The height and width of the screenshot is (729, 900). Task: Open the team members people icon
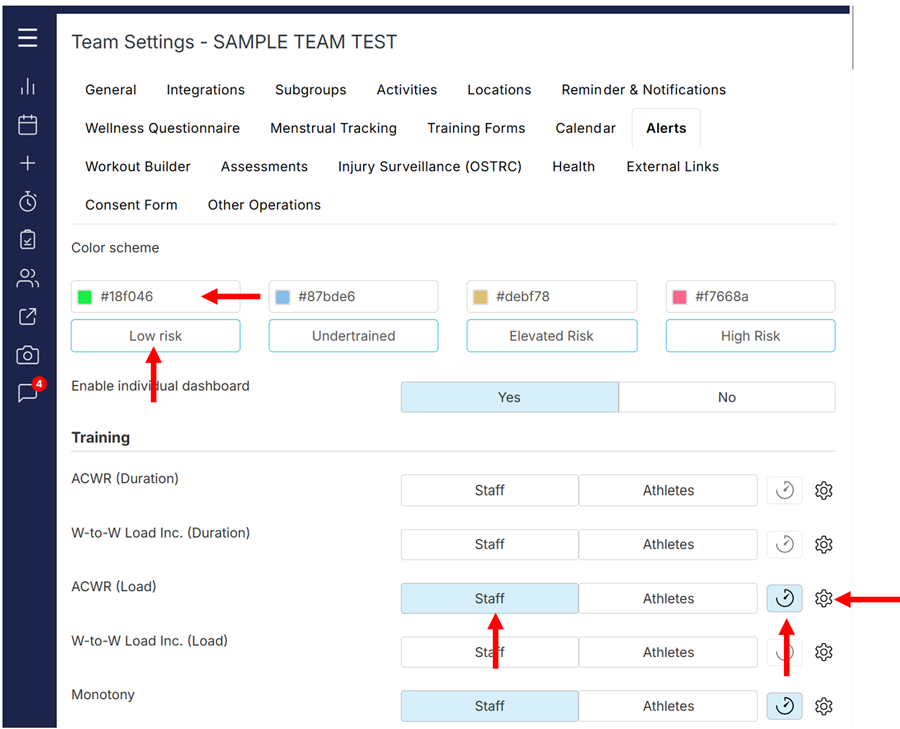pyautogui.click(x=28, y=278)
